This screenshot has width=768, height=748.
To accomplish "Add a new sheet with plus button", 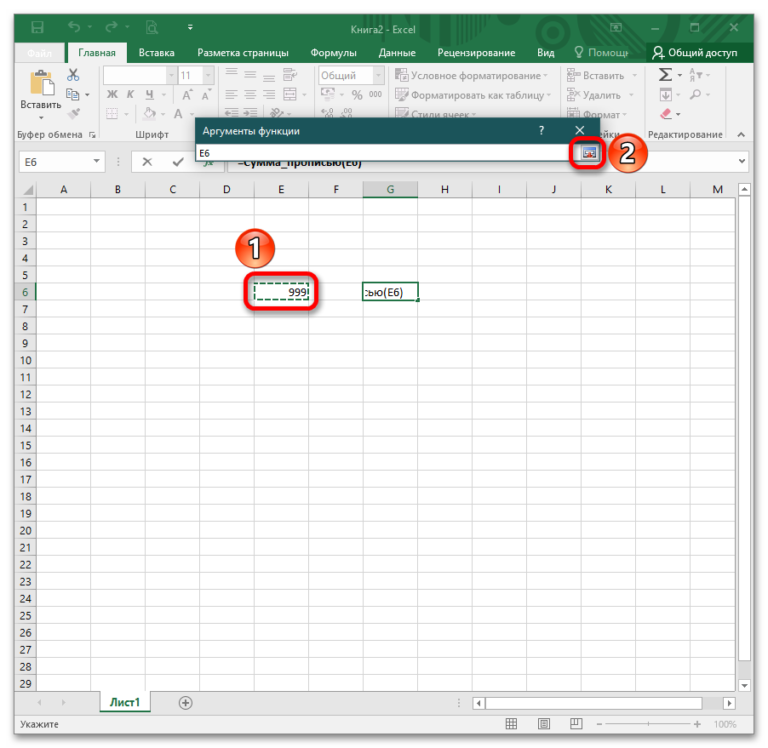I will (185, 703).
